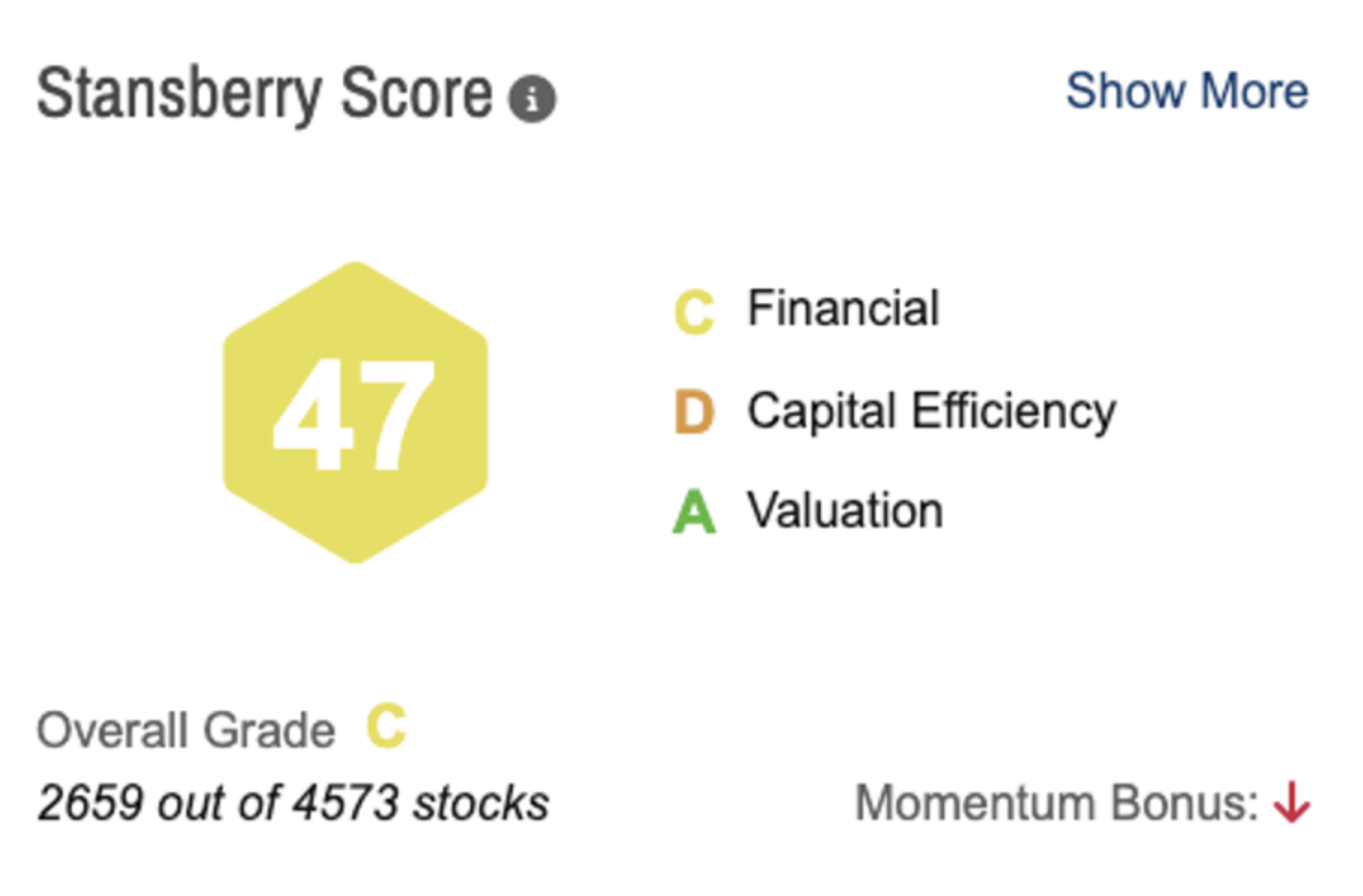Click the yellow Overall Grade C letter
Screen dimensions: 1363x896
[384, 727]
